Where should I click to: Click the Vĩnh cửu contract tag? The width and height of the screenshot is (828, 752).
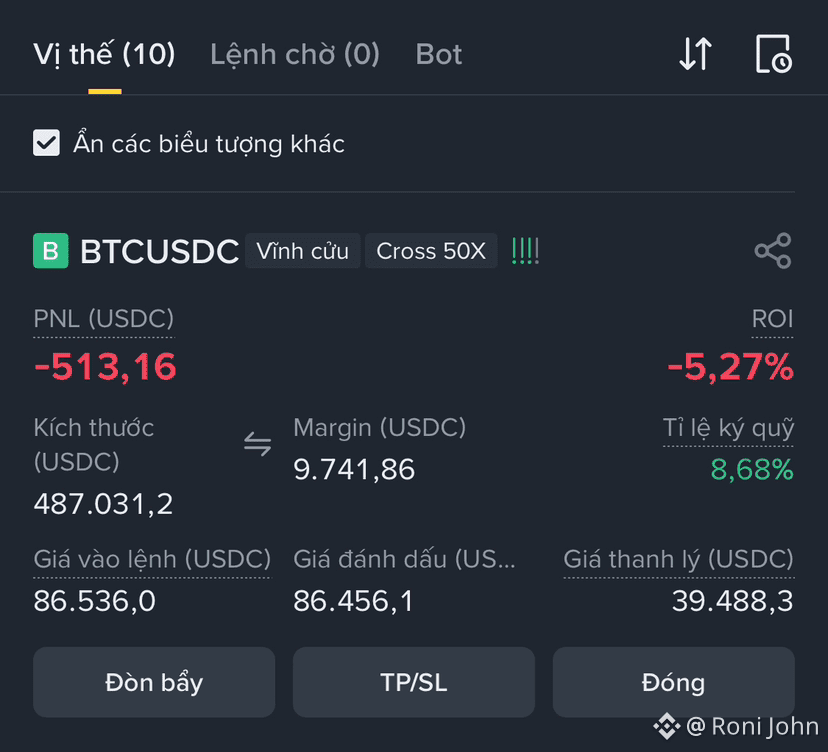[x=303, y=251]
